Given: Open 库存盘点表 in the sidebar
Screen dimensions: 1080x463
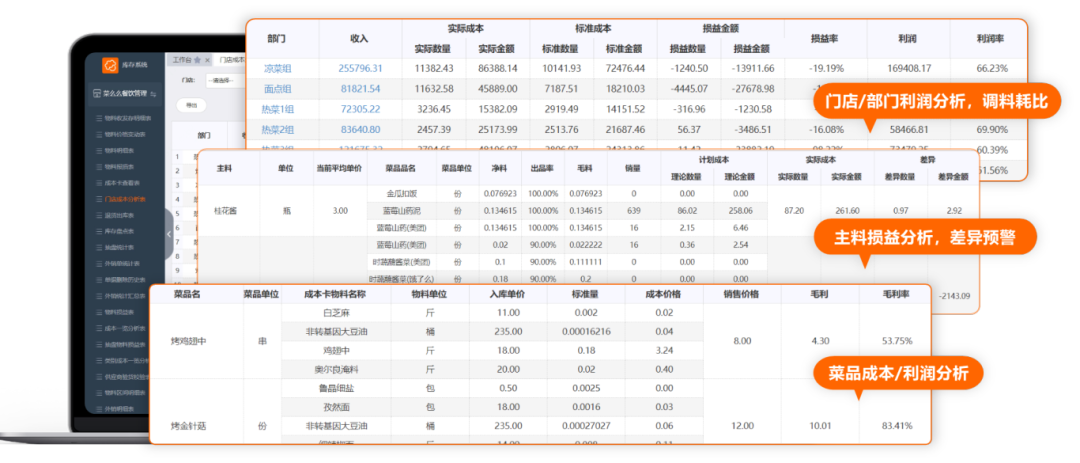Looking at the screenshot, I should point(120,231).
